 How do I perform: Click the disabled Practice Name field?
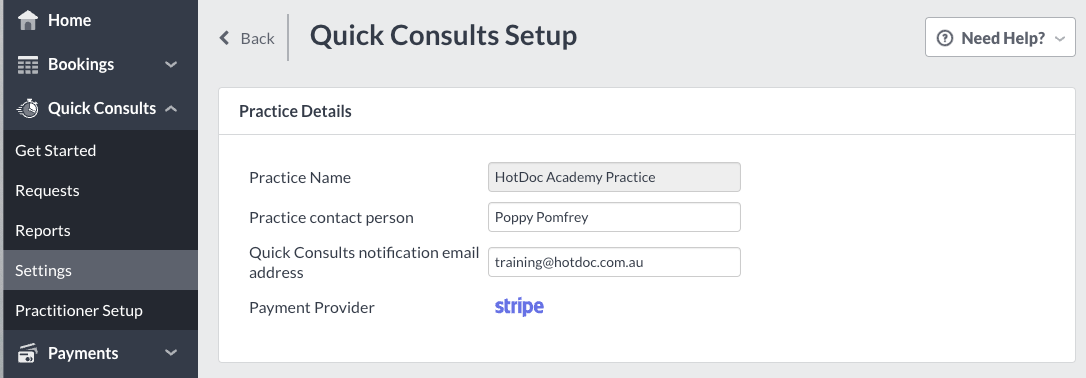click(614, 177)
